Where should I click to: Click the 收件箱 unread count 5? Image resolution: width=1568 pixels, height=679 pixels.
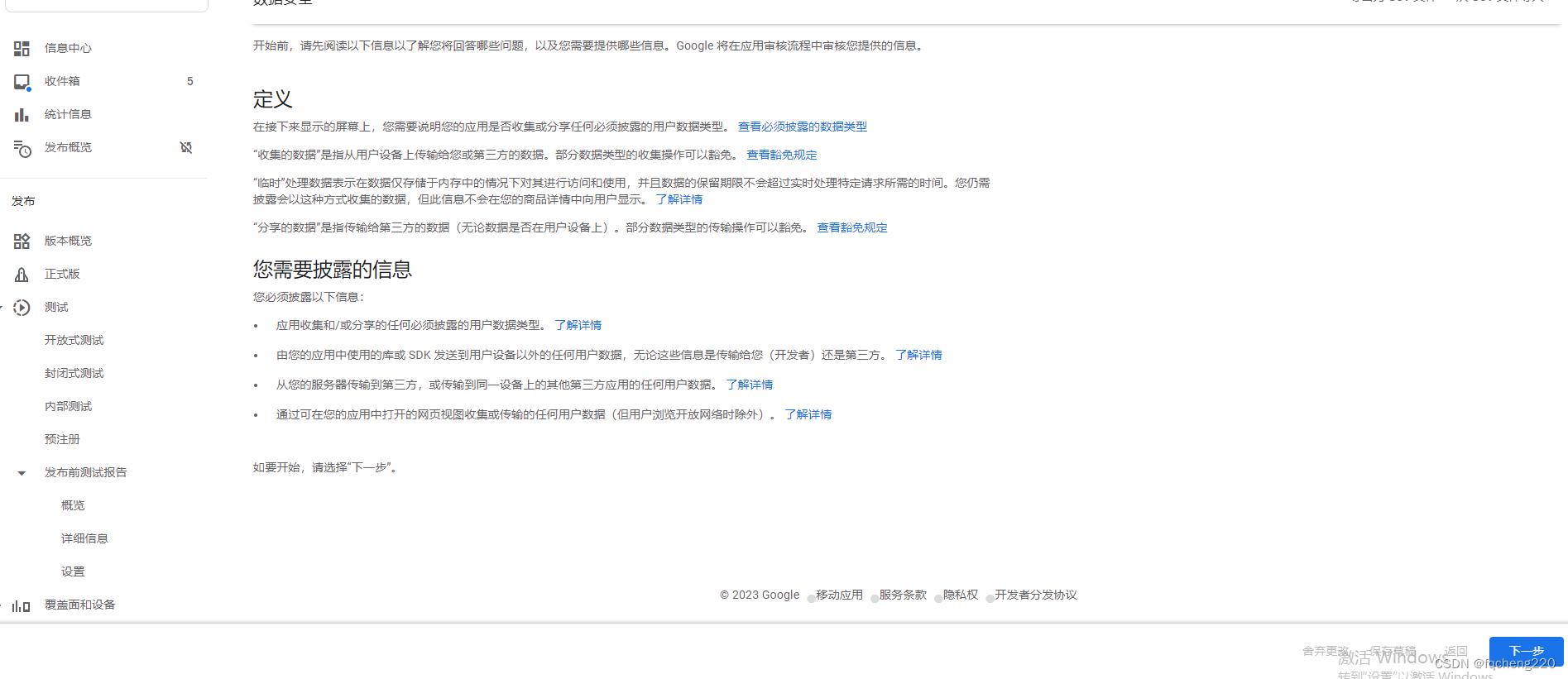pos(190,81)
